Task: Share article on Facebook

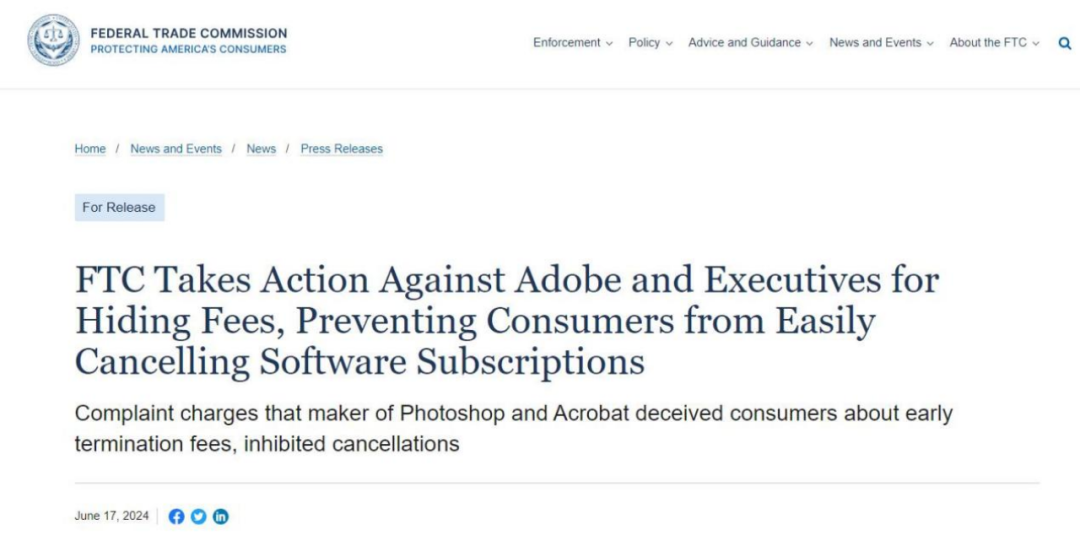Action: [177, 516]
